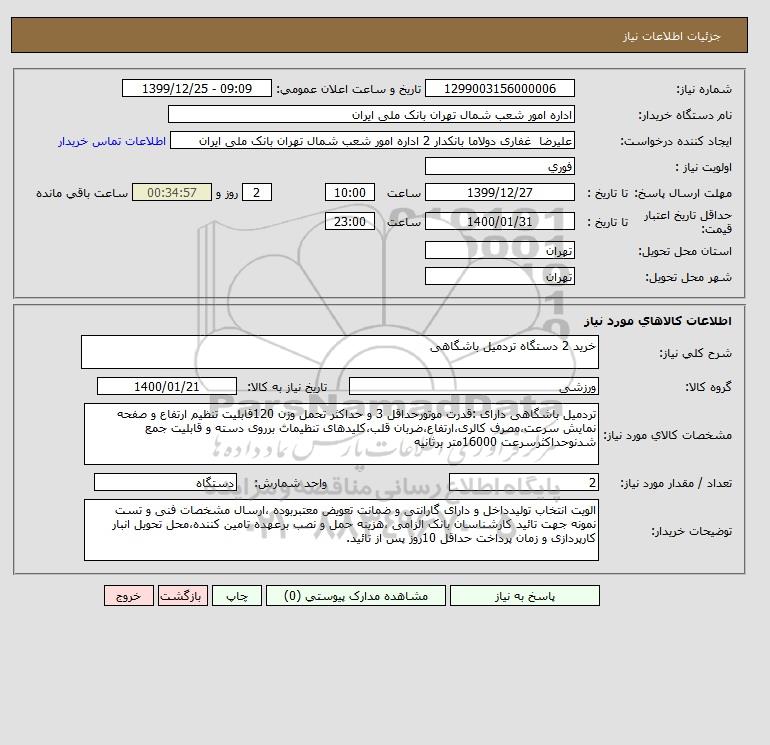Click the خروج exit button
This screenshot has width=770, height=745.
tap(129, 596)
